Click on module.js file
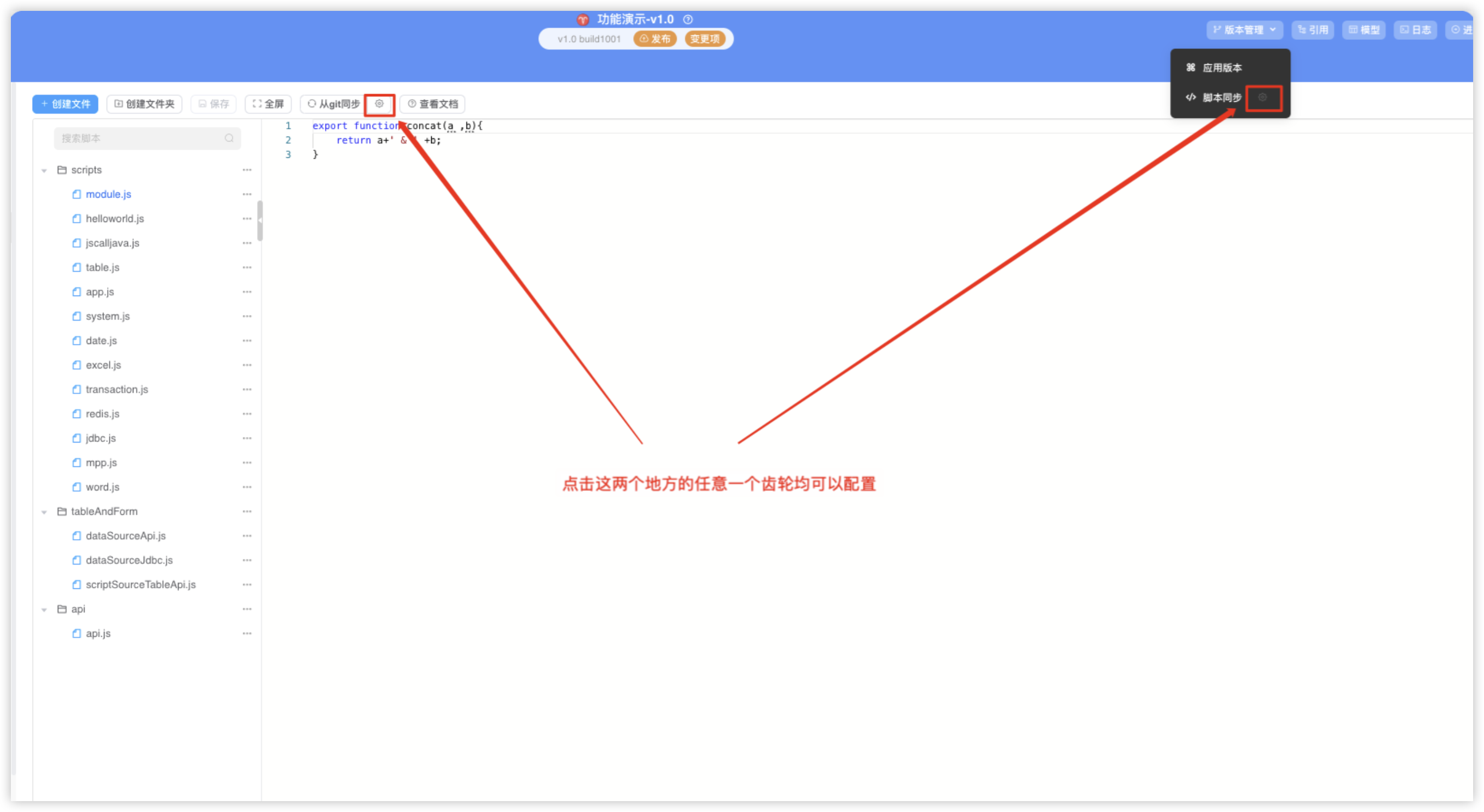Screen dimensions: 1484x812 tap(108, 194)
